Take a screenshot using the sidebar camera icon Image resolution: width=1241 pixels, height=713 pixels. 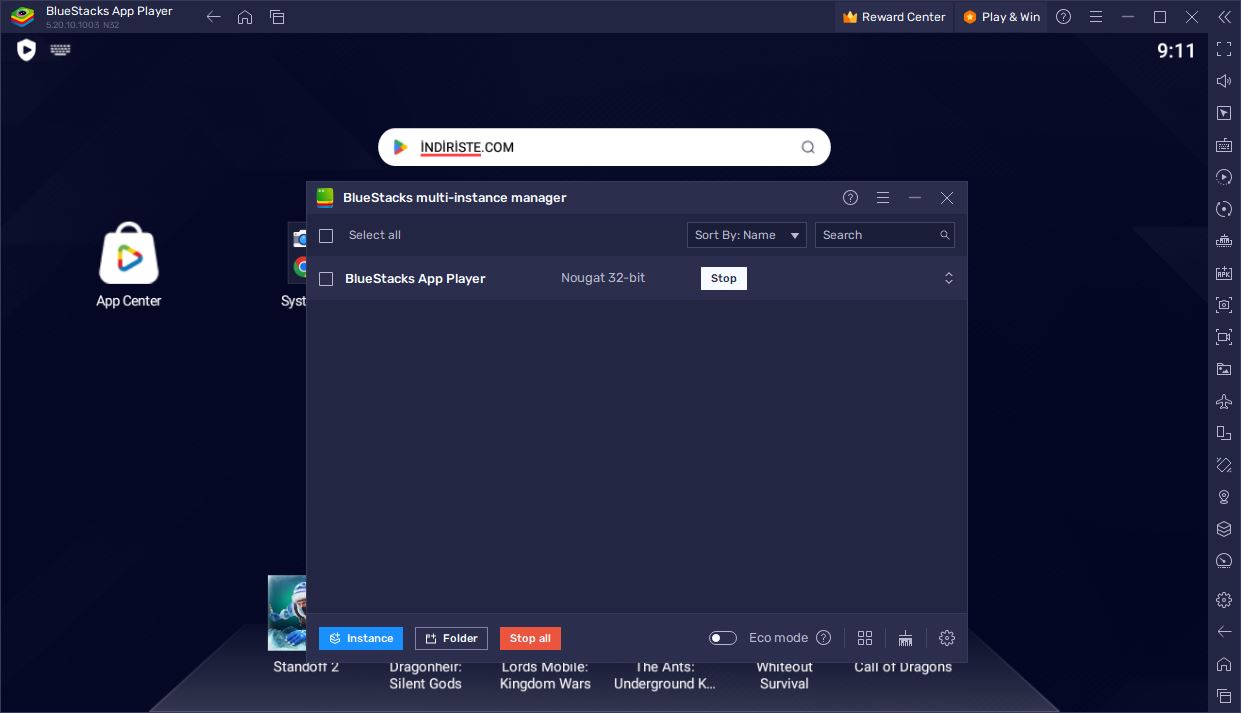pyautogui.click(x=1224, y=305)
